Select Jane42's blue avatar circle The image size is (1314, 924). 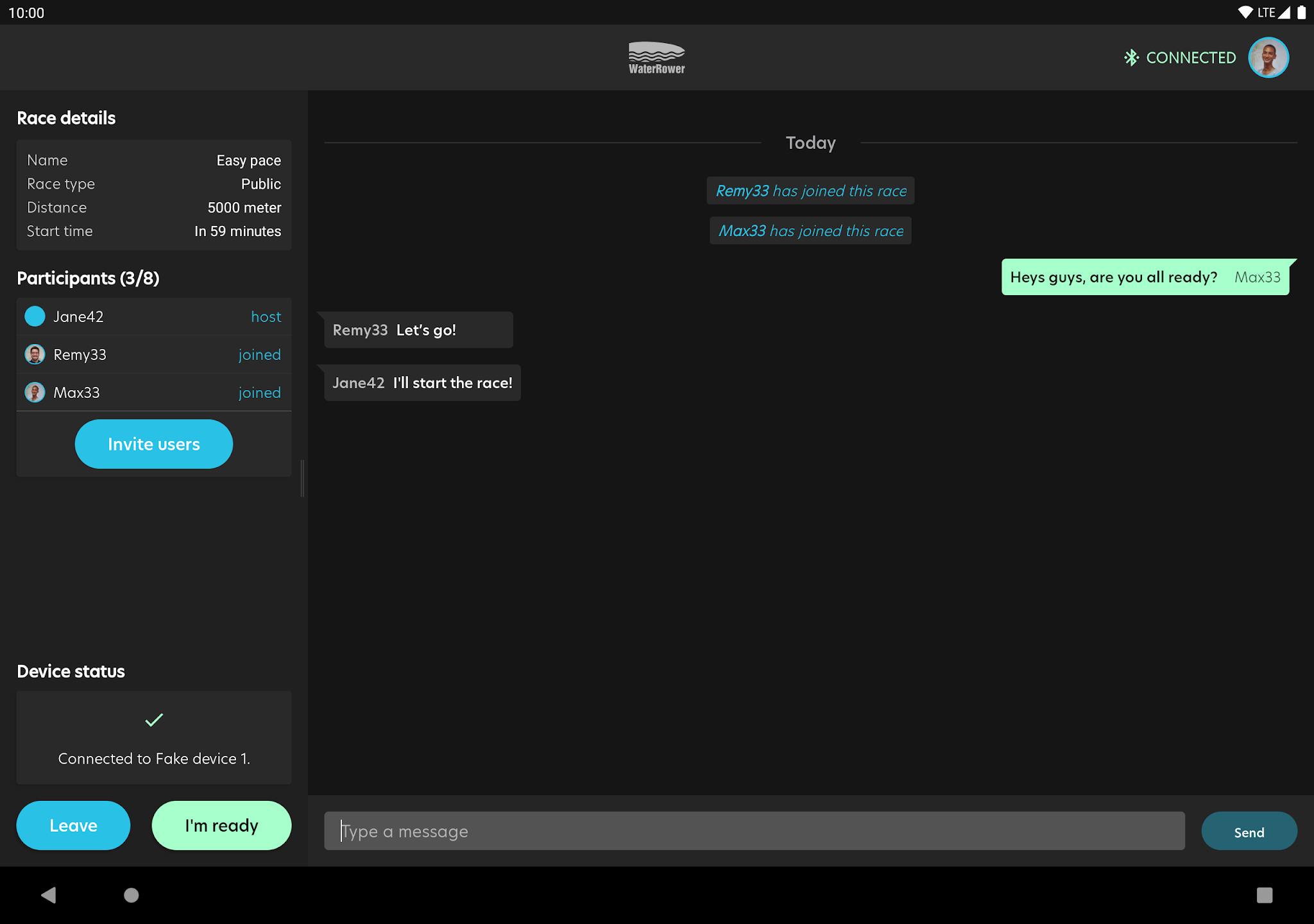pyautogui.click(x=35, y=316)
